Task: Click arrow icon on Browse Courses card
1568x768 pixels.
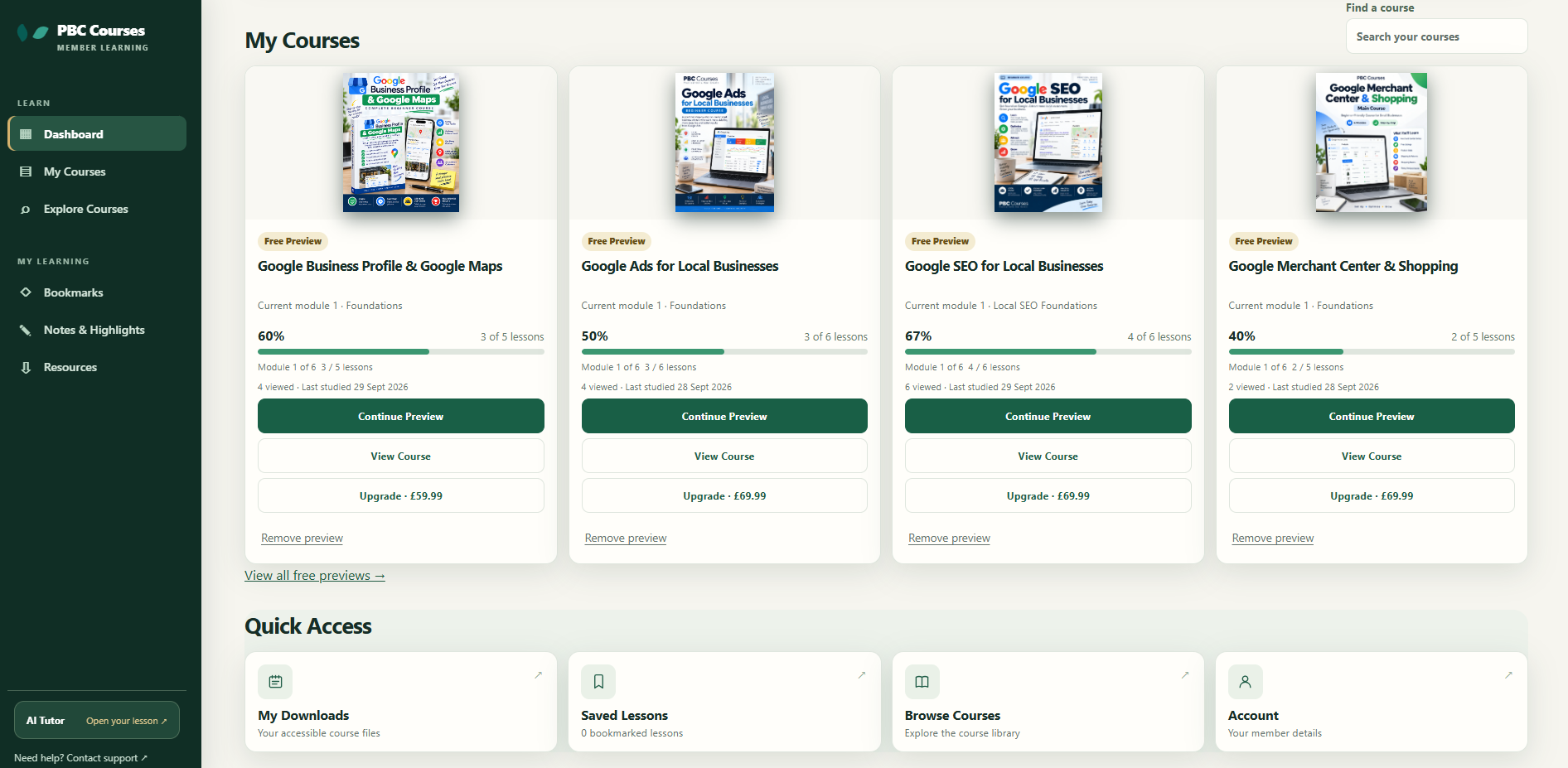Action: [1185, 675]
